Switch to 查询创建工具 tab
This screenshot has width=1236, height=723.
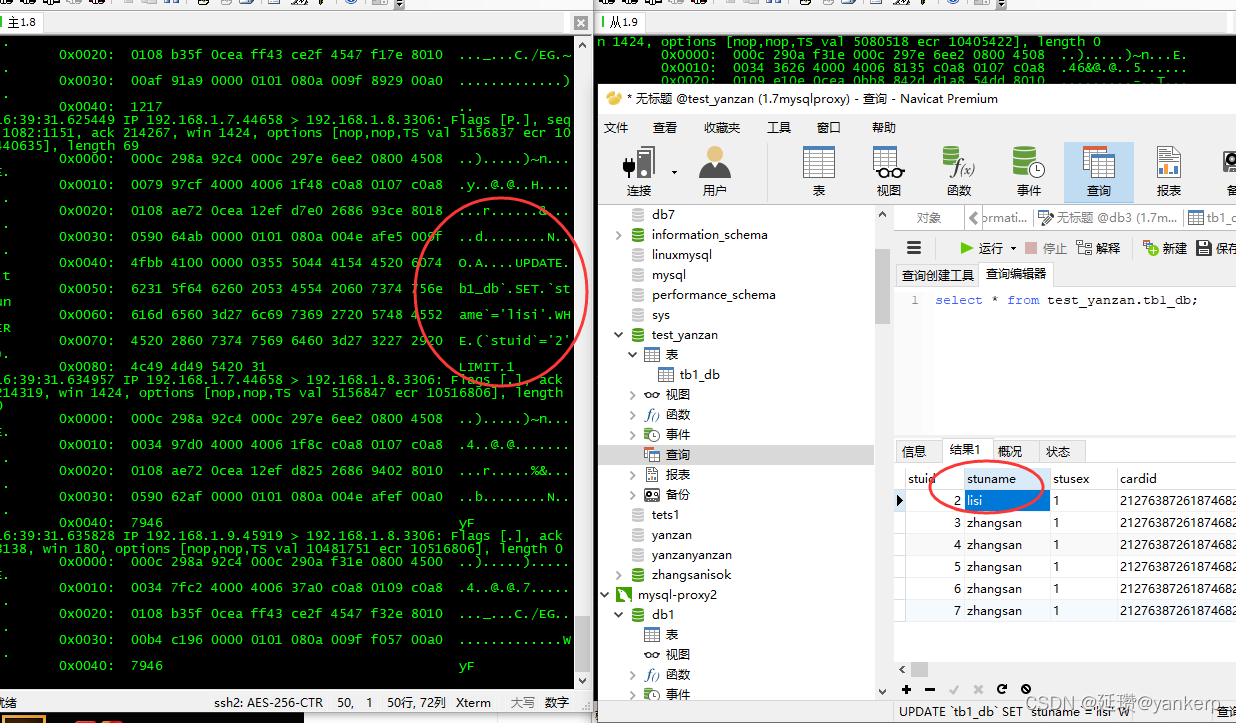pyautogui.click(x=938, y=275)
